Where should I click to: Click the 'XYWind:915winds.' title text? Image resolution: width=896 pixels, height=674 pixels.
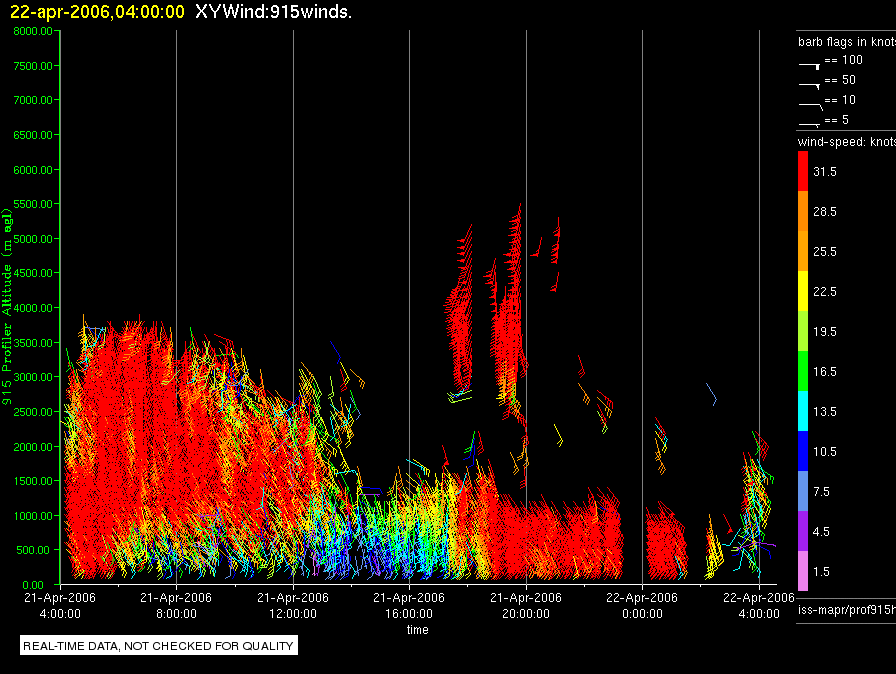(x=273, y=12)
